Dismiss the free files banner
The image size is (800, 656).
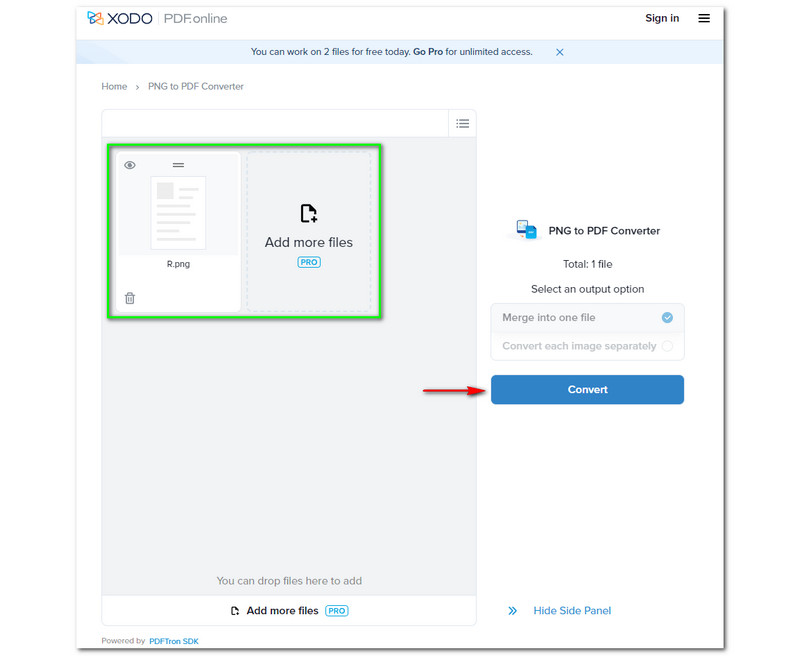(560, 52)
